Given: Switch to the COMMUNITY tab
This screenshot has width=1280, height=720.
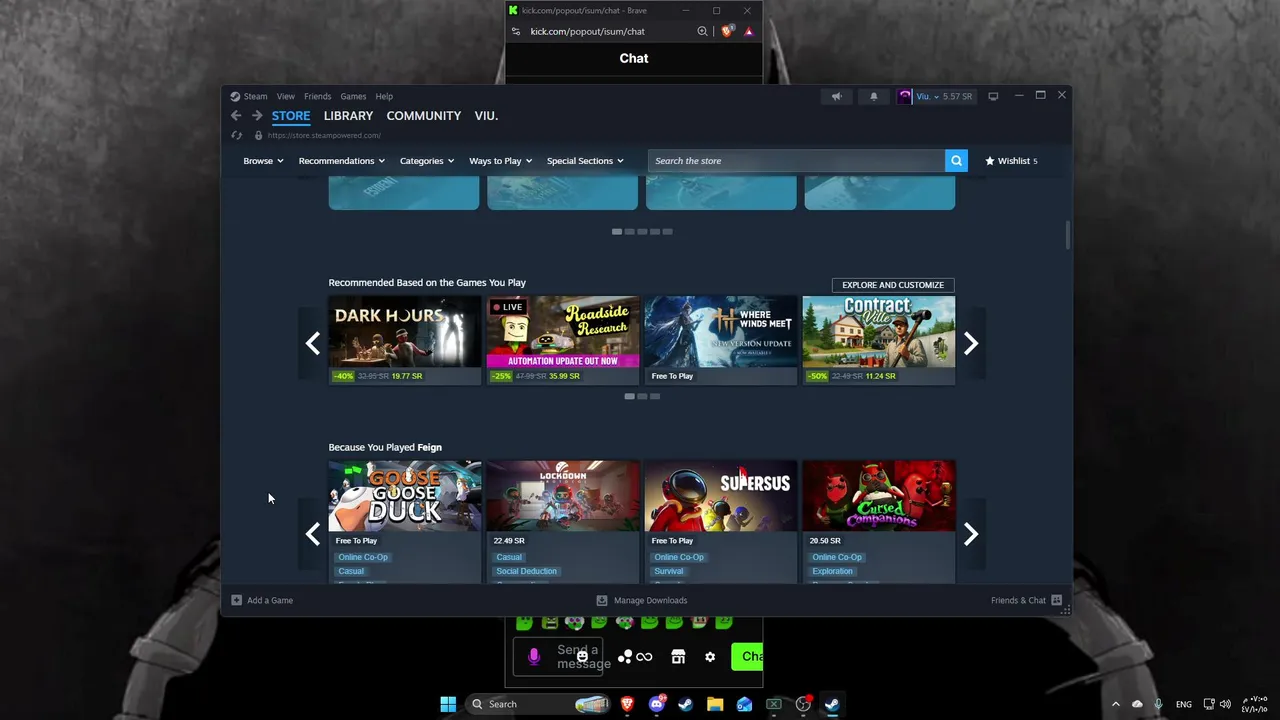Looking at the screenshot, I should coord(424,116).
